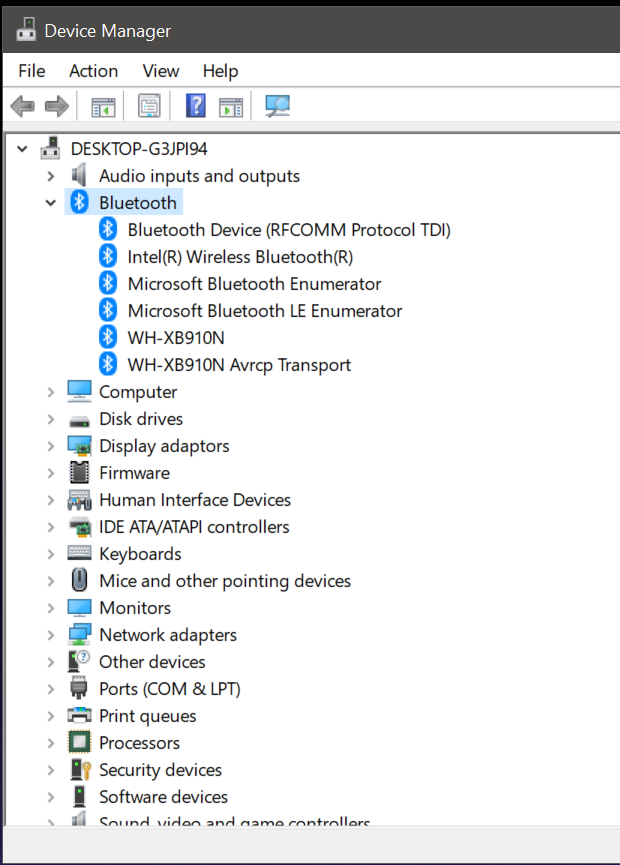This screenshot has width=620, height=865.
Task: Click the Back arrow toolbar icon
Action: coord(23,105)
